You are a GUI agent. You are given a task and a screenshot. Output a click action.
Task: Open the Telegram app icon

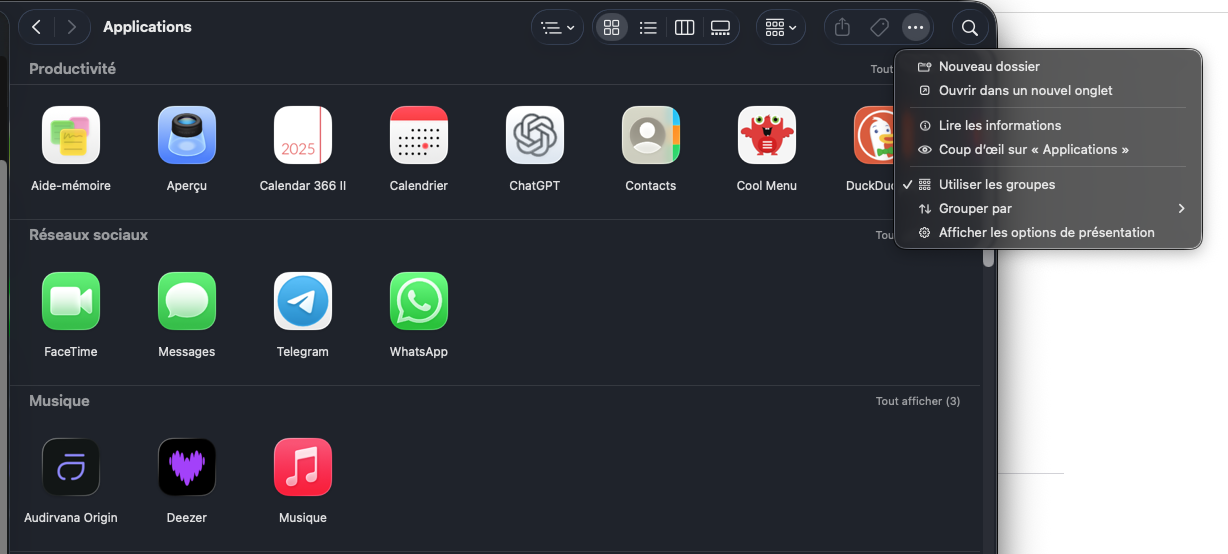pyautogui.click(x=303, y=301)
